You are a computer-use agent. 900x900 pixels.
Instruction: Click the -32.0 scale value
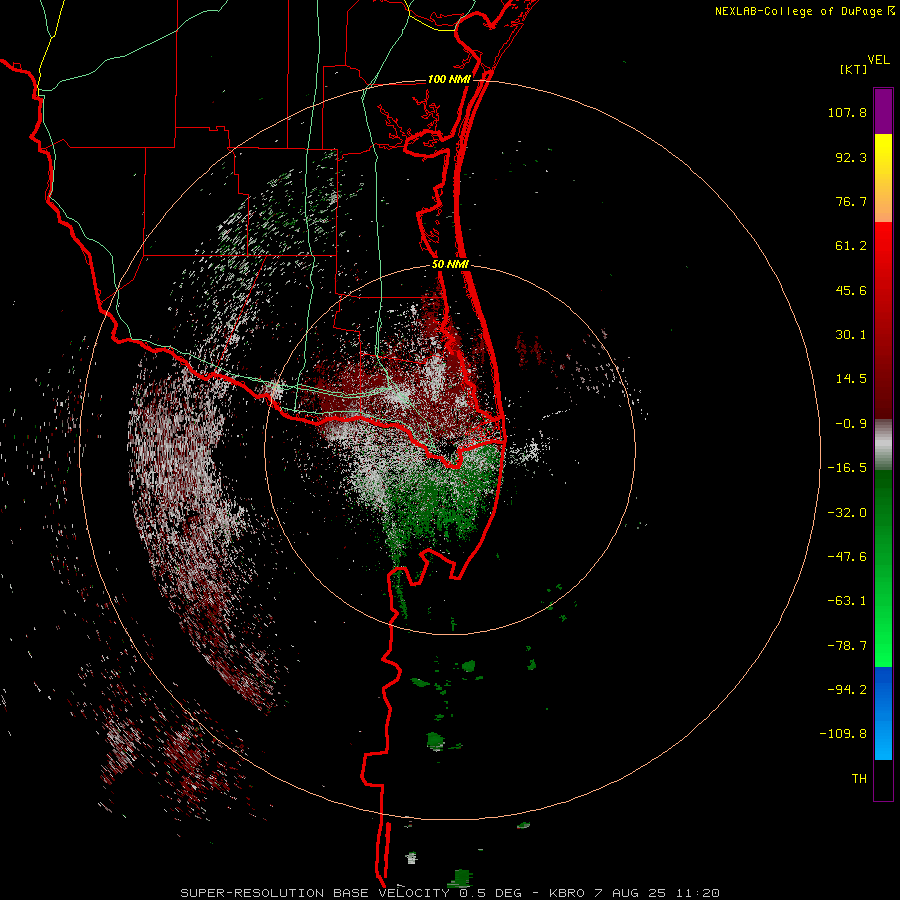point(847,513)
